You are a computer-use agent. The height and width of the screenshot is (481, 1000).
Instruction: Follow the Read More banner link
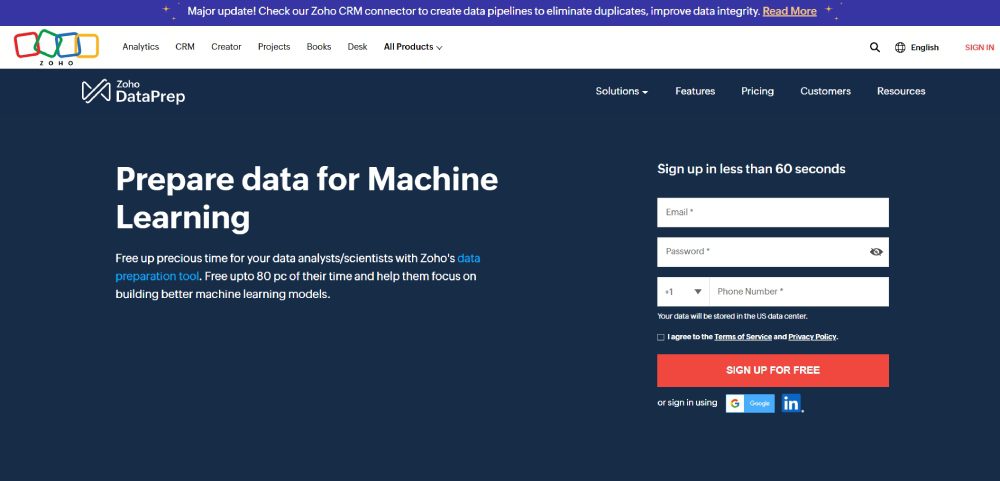790,11
